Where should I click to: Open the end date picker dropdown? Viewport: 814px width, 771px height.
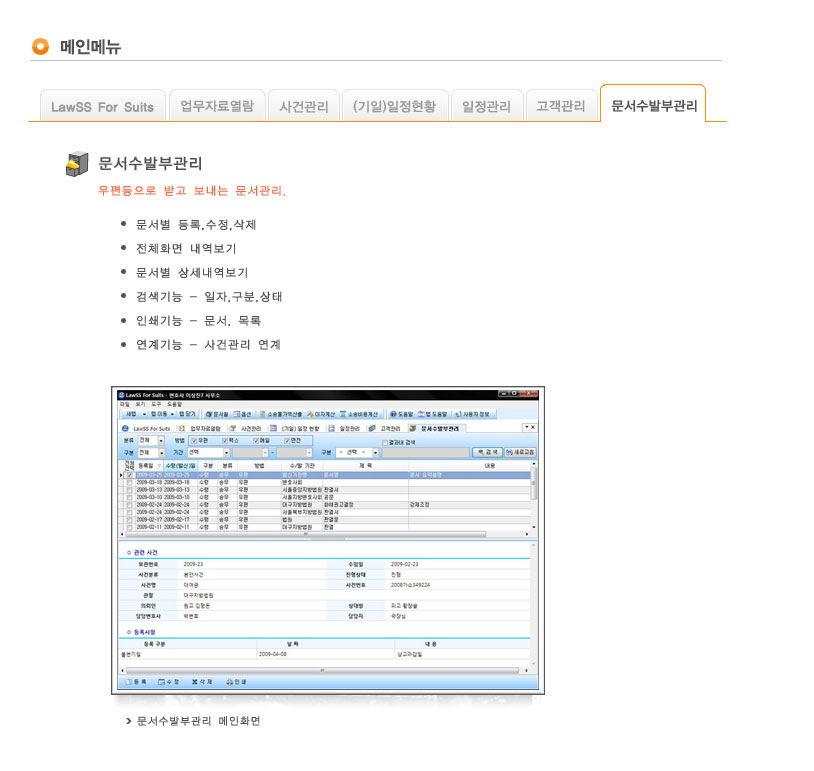point(309,453)
